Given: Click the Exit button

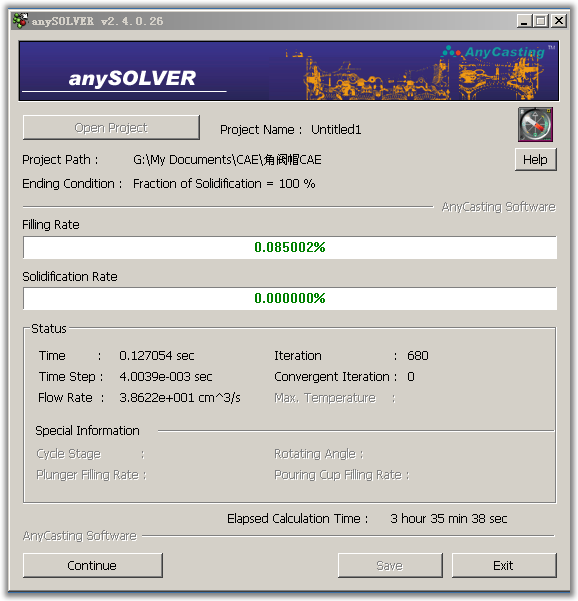Looking at the screenshot, I should [x=504, y=565].
